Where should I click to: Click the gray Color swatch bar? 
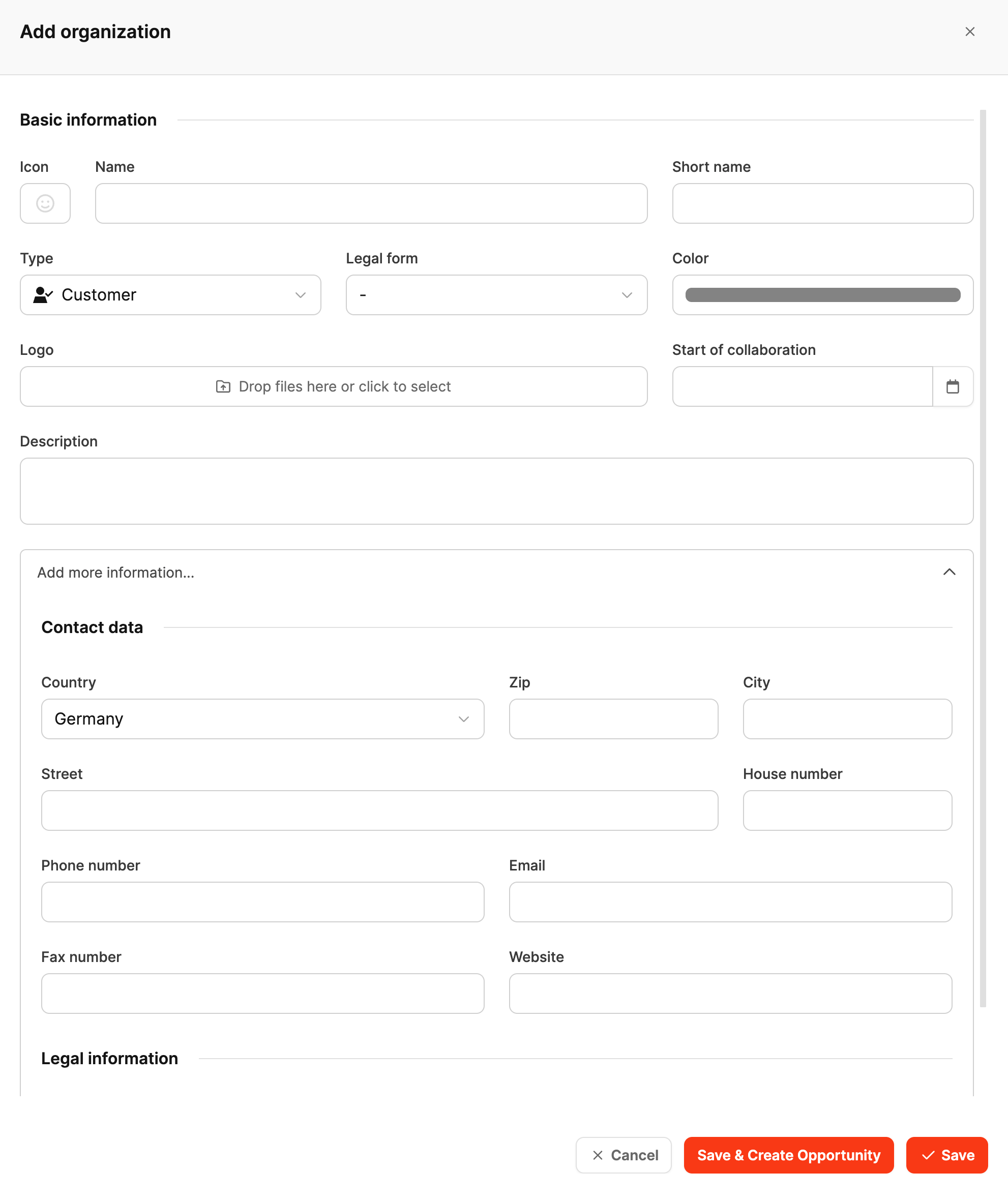(822, 295)
